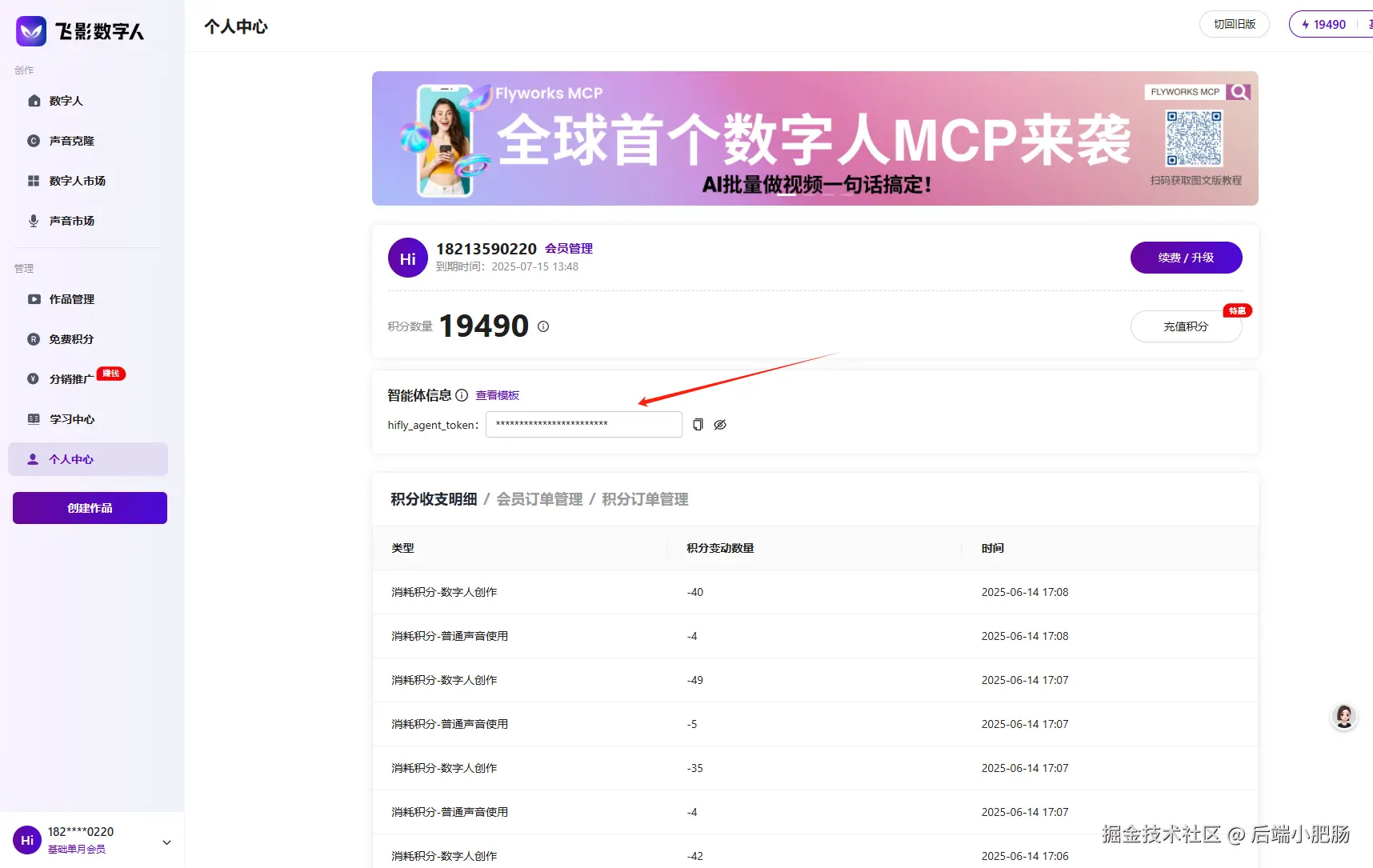1373x868 pixels.
Task: Click the 182****0220 masked phone number
Action: click(81, 832)
